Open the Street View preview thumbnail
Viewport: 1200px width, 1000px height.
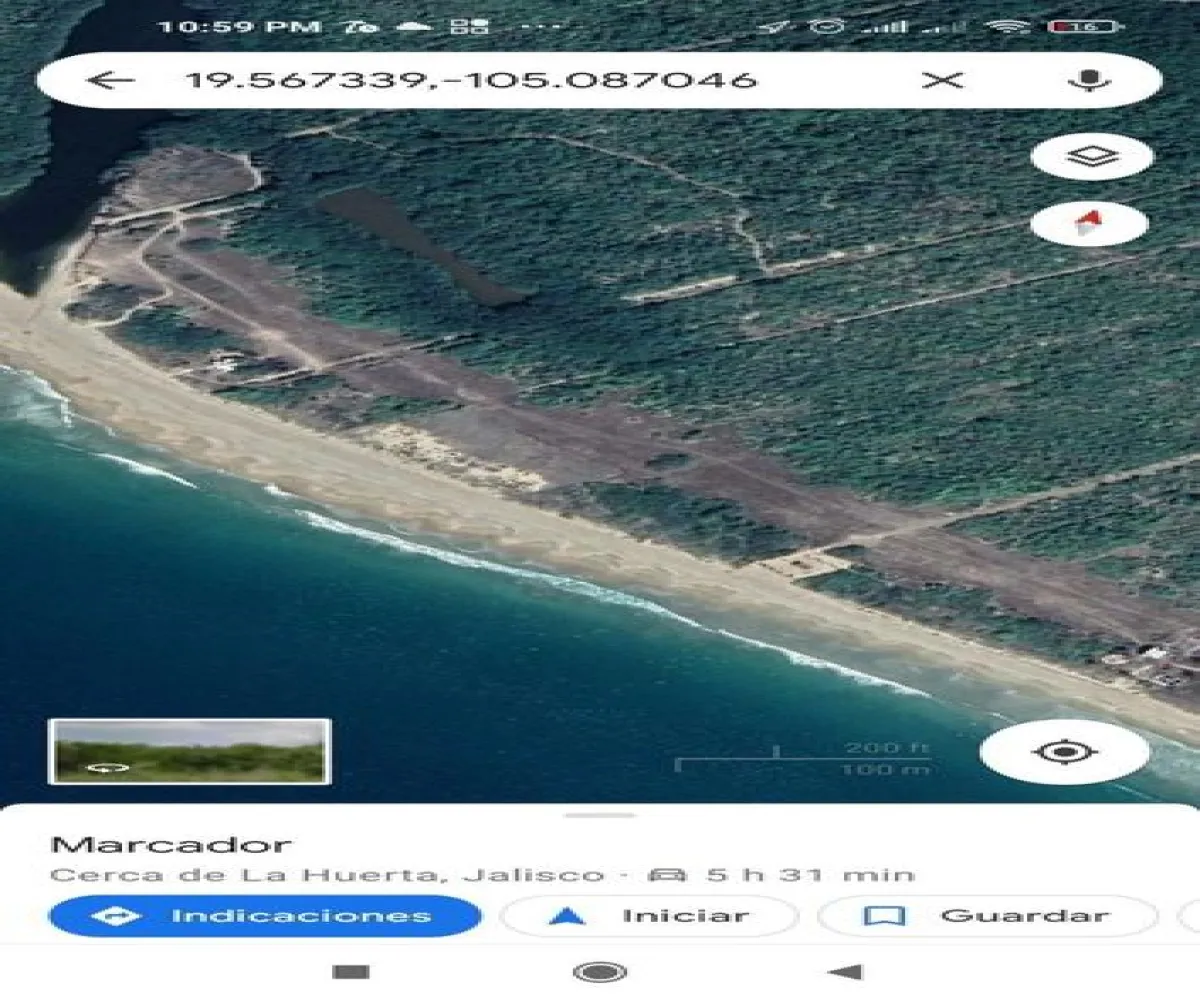pos(189,751)
